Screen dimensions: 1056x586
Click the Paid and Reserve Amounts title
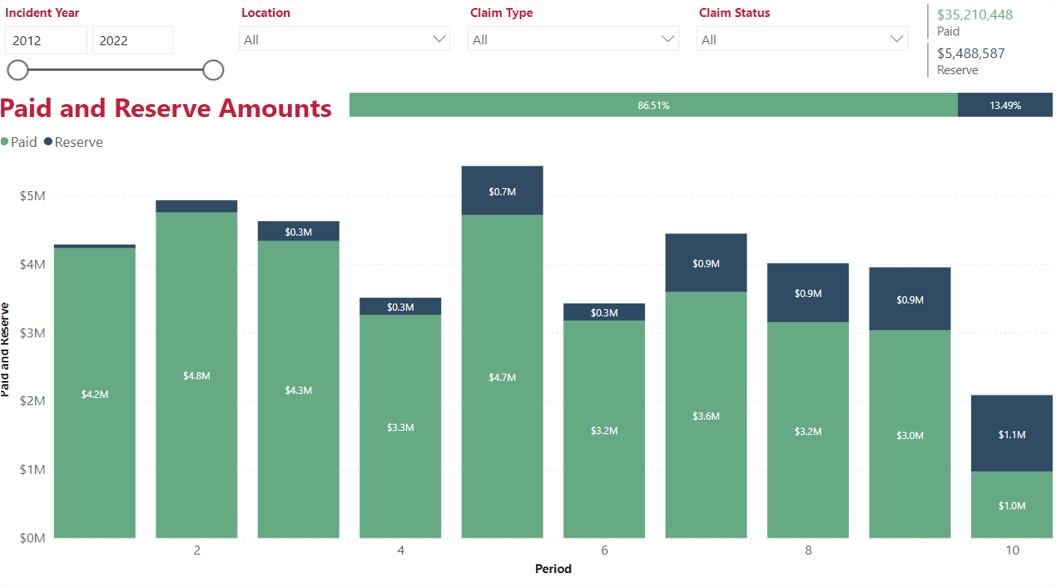[x=166, y=108]
